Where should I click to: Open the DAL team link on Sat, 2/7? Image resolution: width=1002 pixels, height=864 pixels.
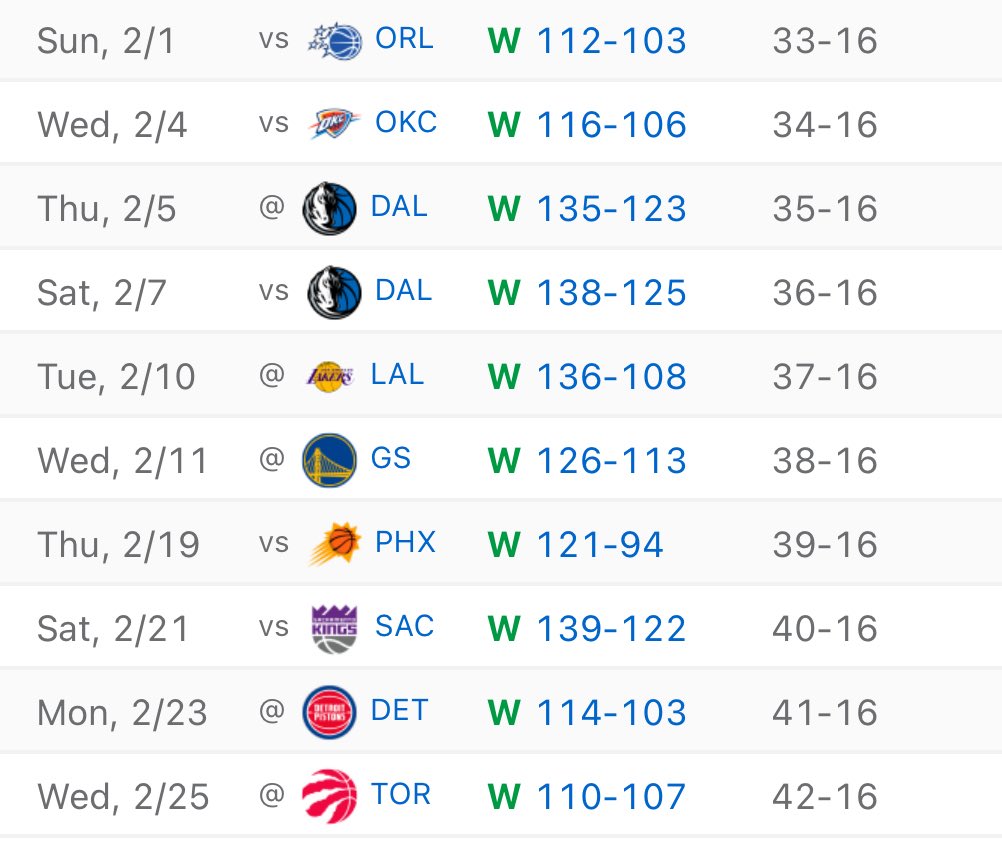[403, 291]
